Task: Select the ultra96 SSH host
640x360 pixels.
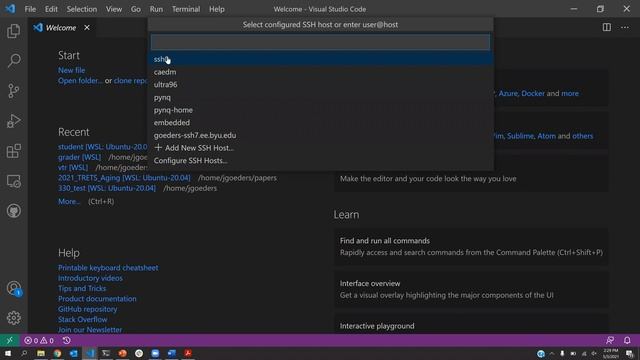Action: pyautogui.click(x=320, y=84)
